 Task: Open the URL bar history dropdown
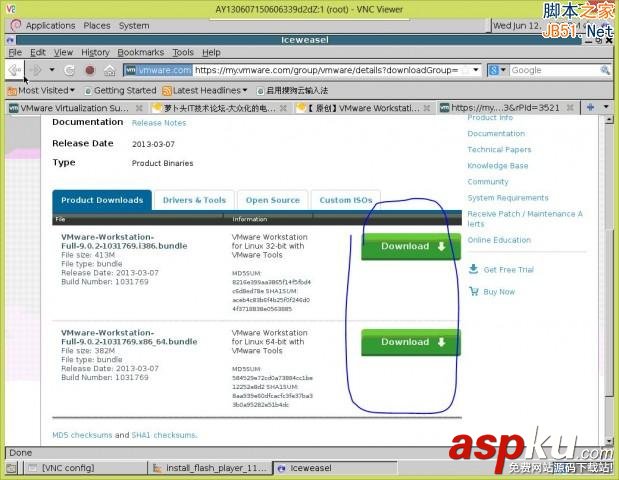point(476,70)
